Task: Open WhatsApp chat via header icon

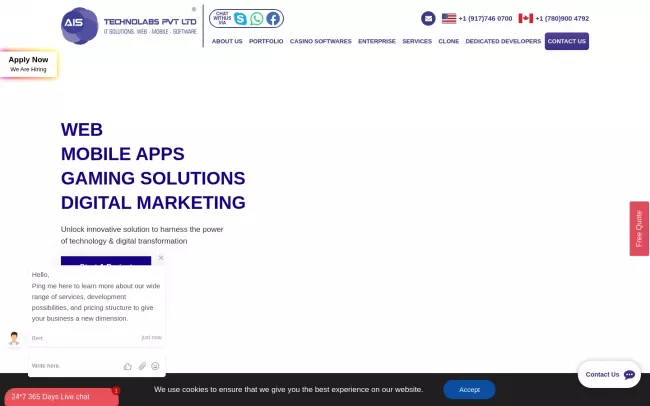Action: coord(257,18)
